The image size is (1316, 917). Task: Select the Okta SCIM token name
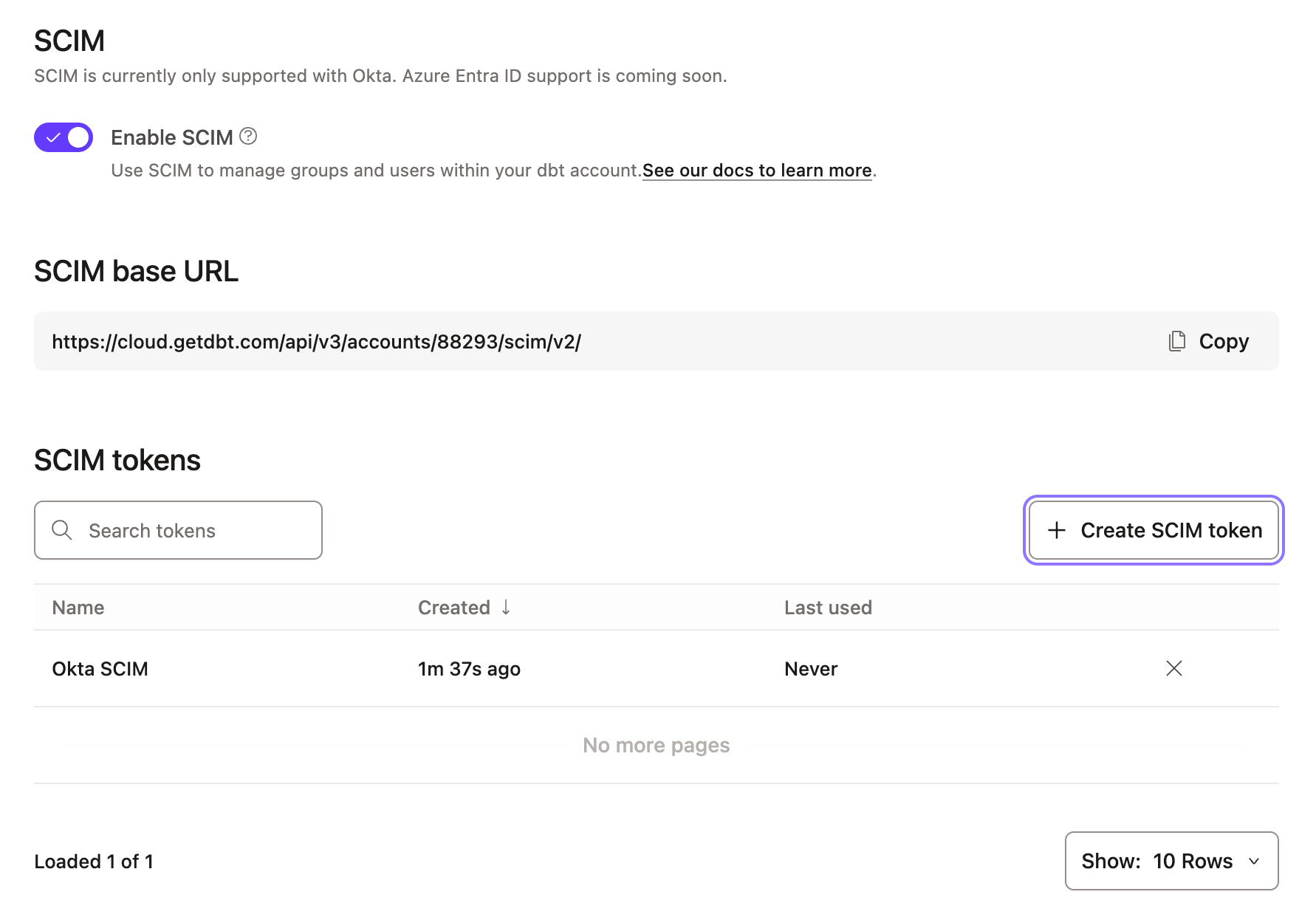coord(100,669)
